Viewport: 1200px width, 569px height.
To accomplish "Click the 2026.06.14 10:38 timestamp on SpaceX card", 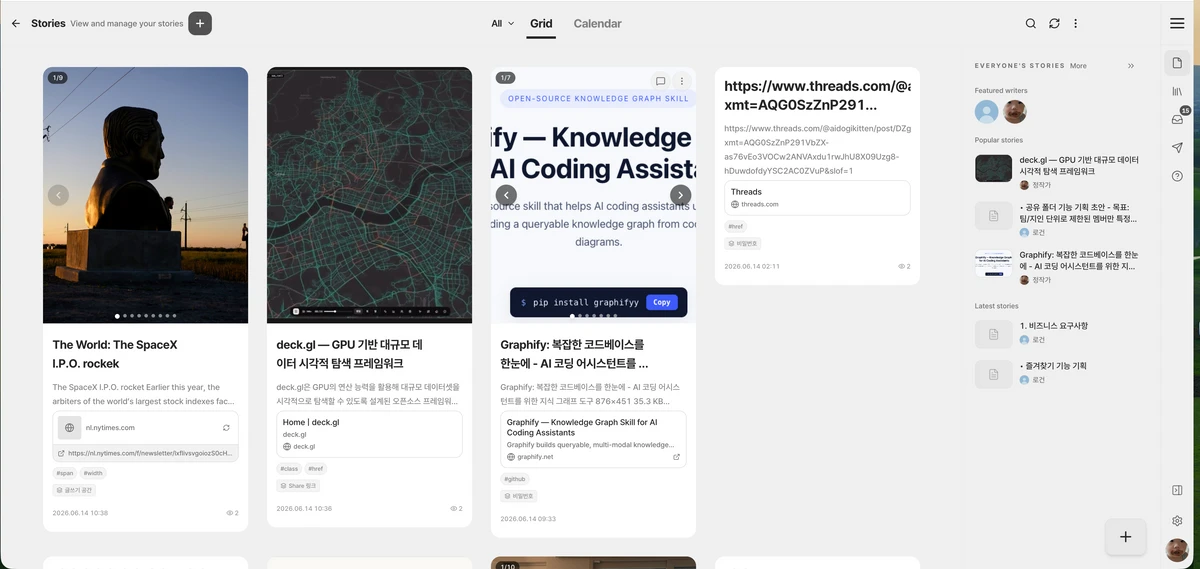I will tap(80, 513).
